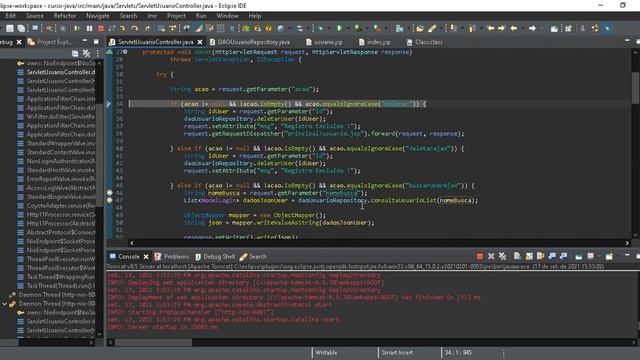Viewport: 640px width, 360px height.
Task: Click the red Terminate button in main toolbar
Action: pyautogui.click(x=101, y=28)
